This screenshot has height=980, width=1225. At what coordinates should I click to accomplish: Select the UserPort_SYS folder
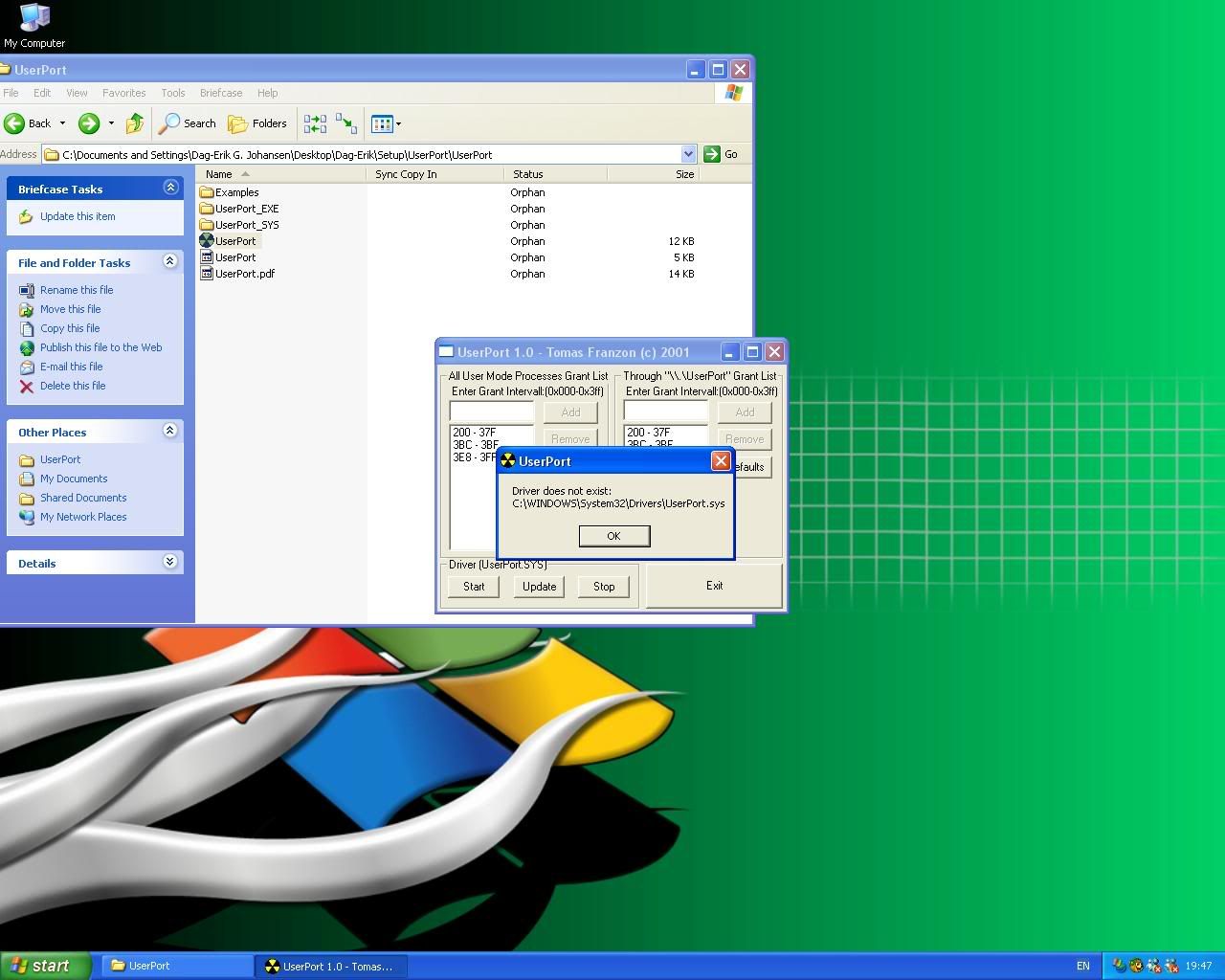coord(239,225)
